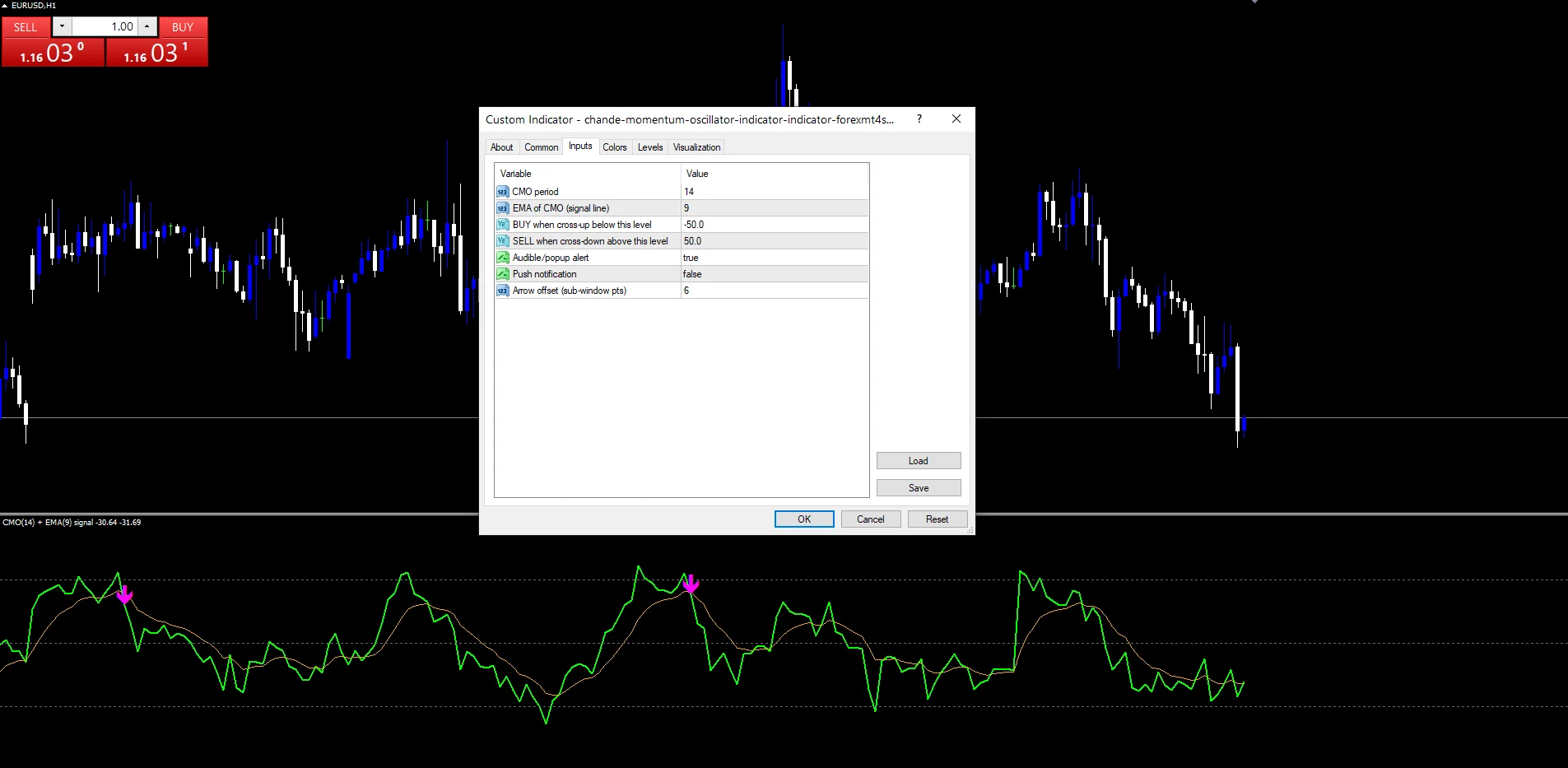
Task: Select the 'EMA of CMO (signal line)' label
Action: click(x=561, y=208)
